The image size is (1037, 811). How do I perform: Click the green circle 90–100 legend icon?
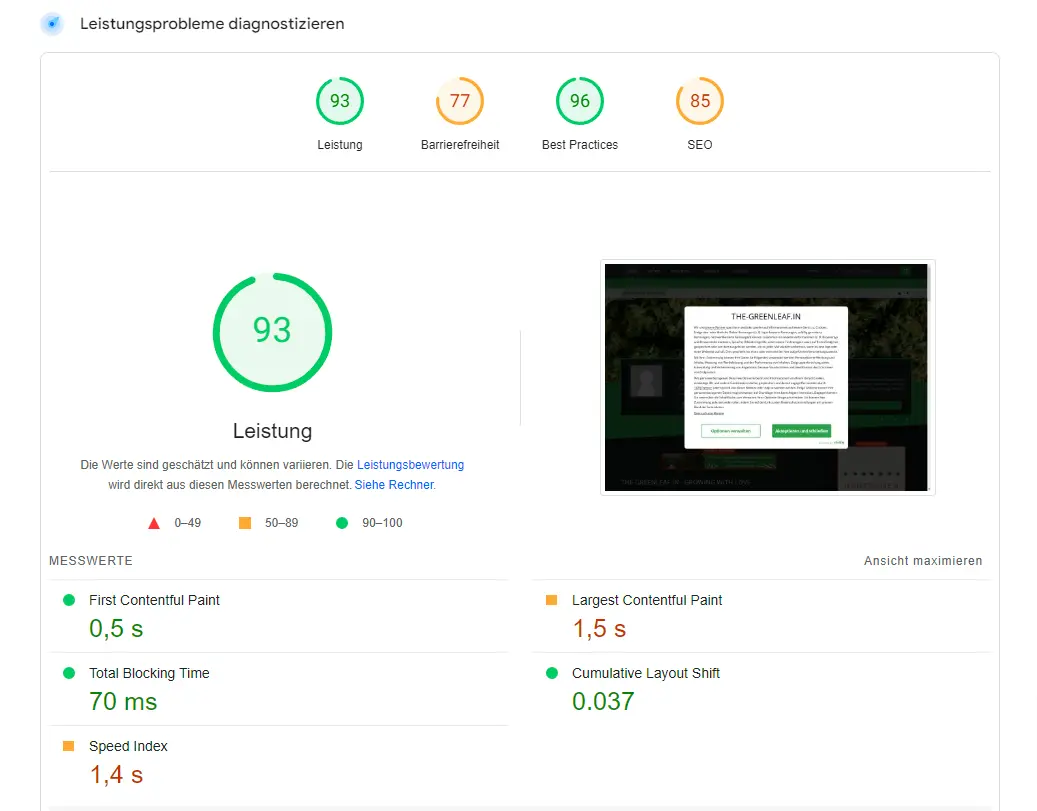tap(342, 523)
